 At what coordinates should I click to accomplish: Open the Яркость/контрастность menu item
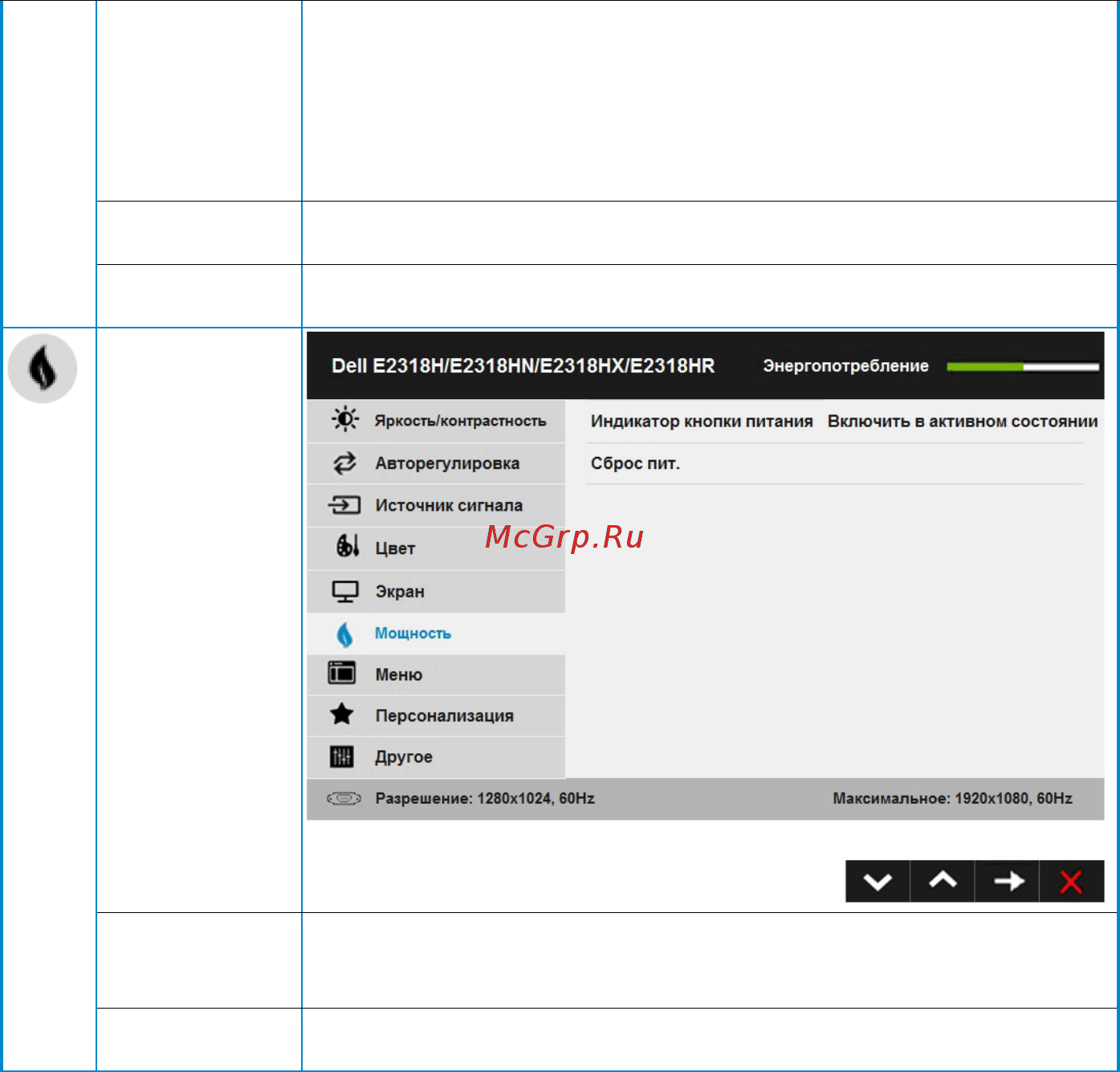point(436,421)
